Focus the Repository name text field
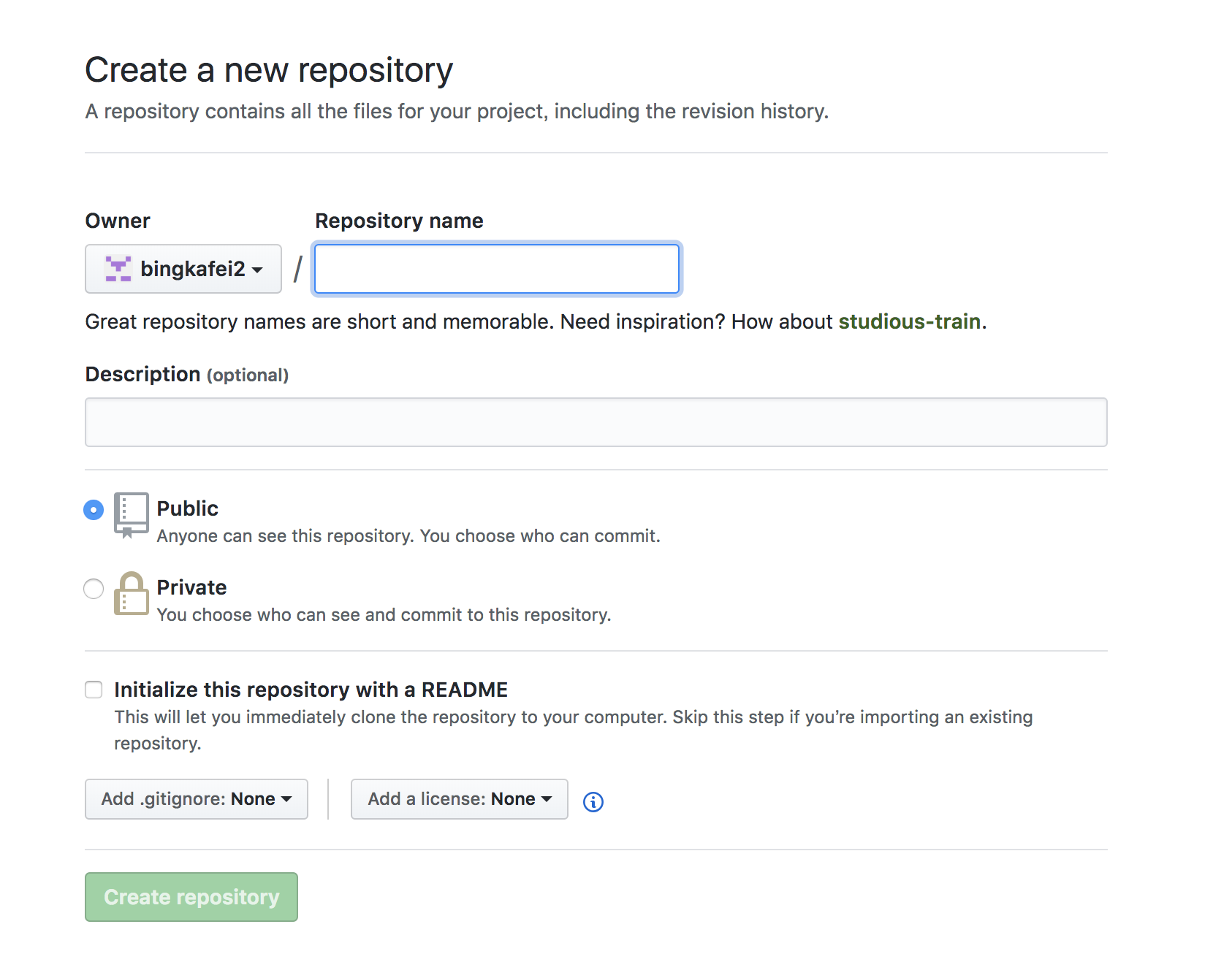Viewport: 1232px width, 954px height. [497, 269]
